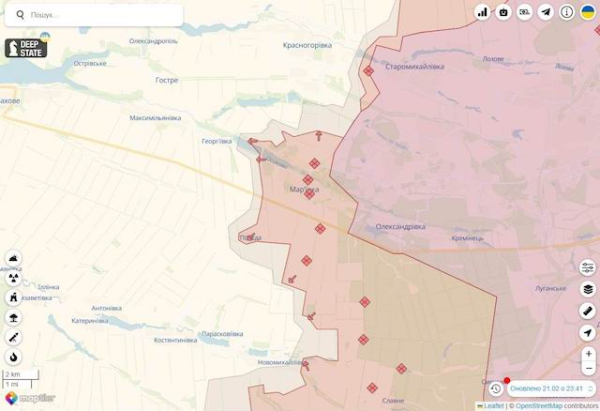
Task: Switch language via Ukrainian flag button
Action: 587,12
